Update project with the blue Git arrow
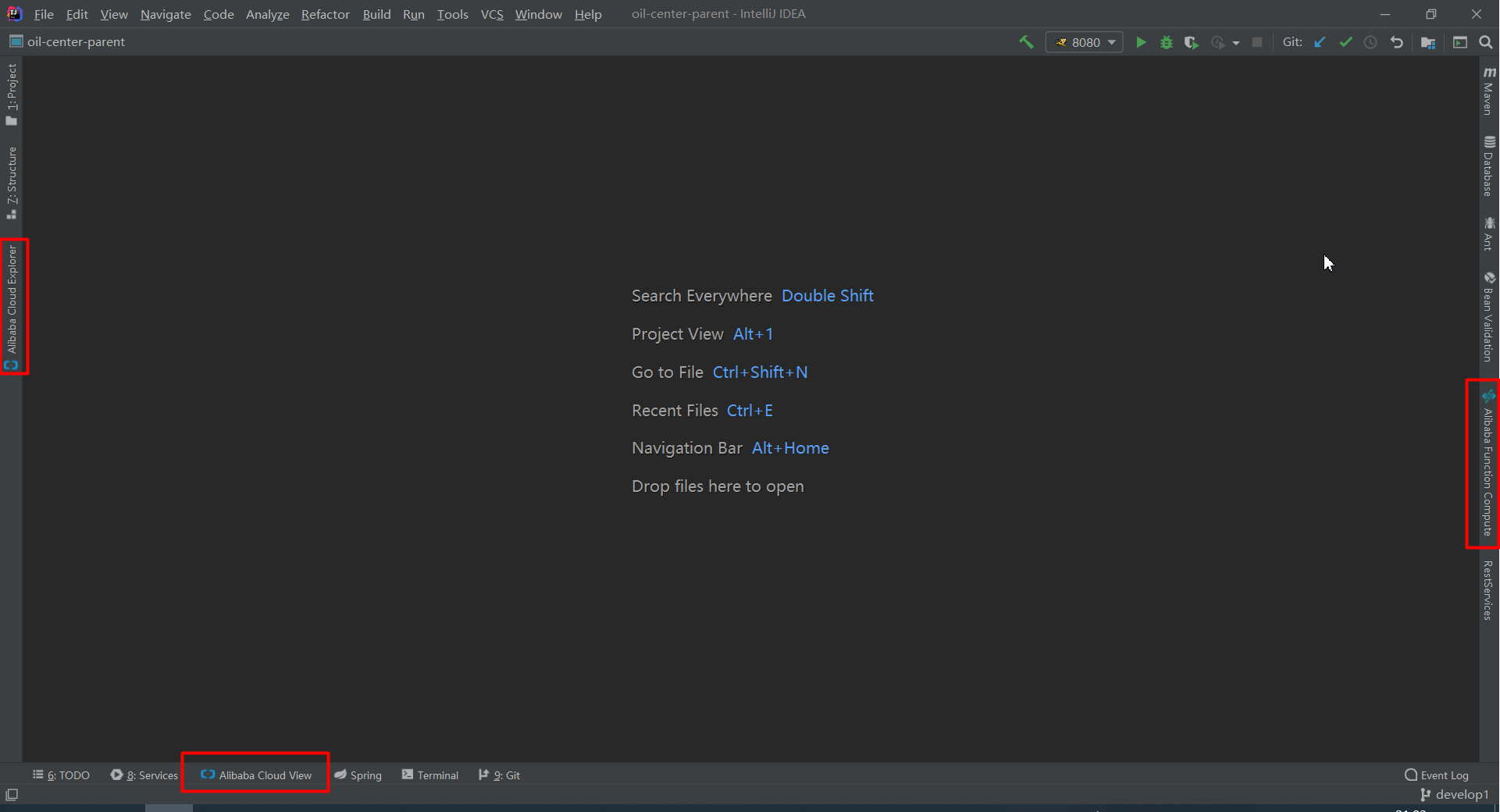 click(x=1320, y=42)
